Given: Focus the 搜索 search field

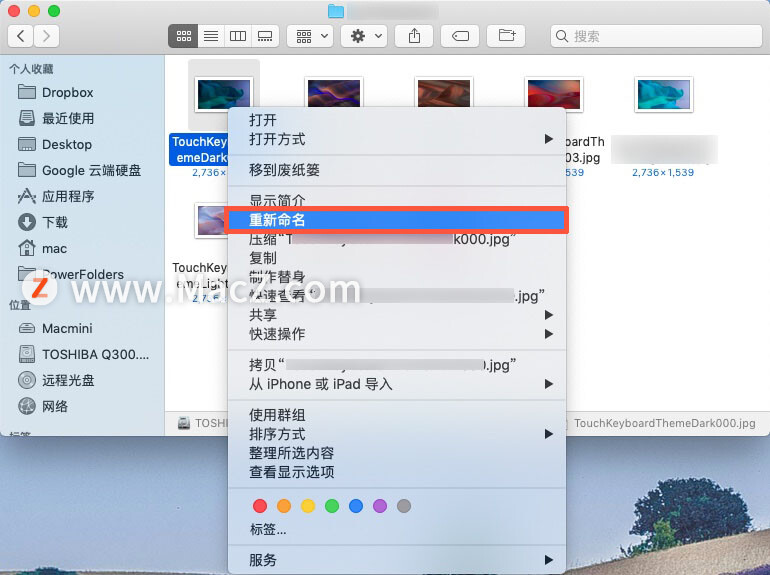Looking at the screenshot, I should (656, 36).
